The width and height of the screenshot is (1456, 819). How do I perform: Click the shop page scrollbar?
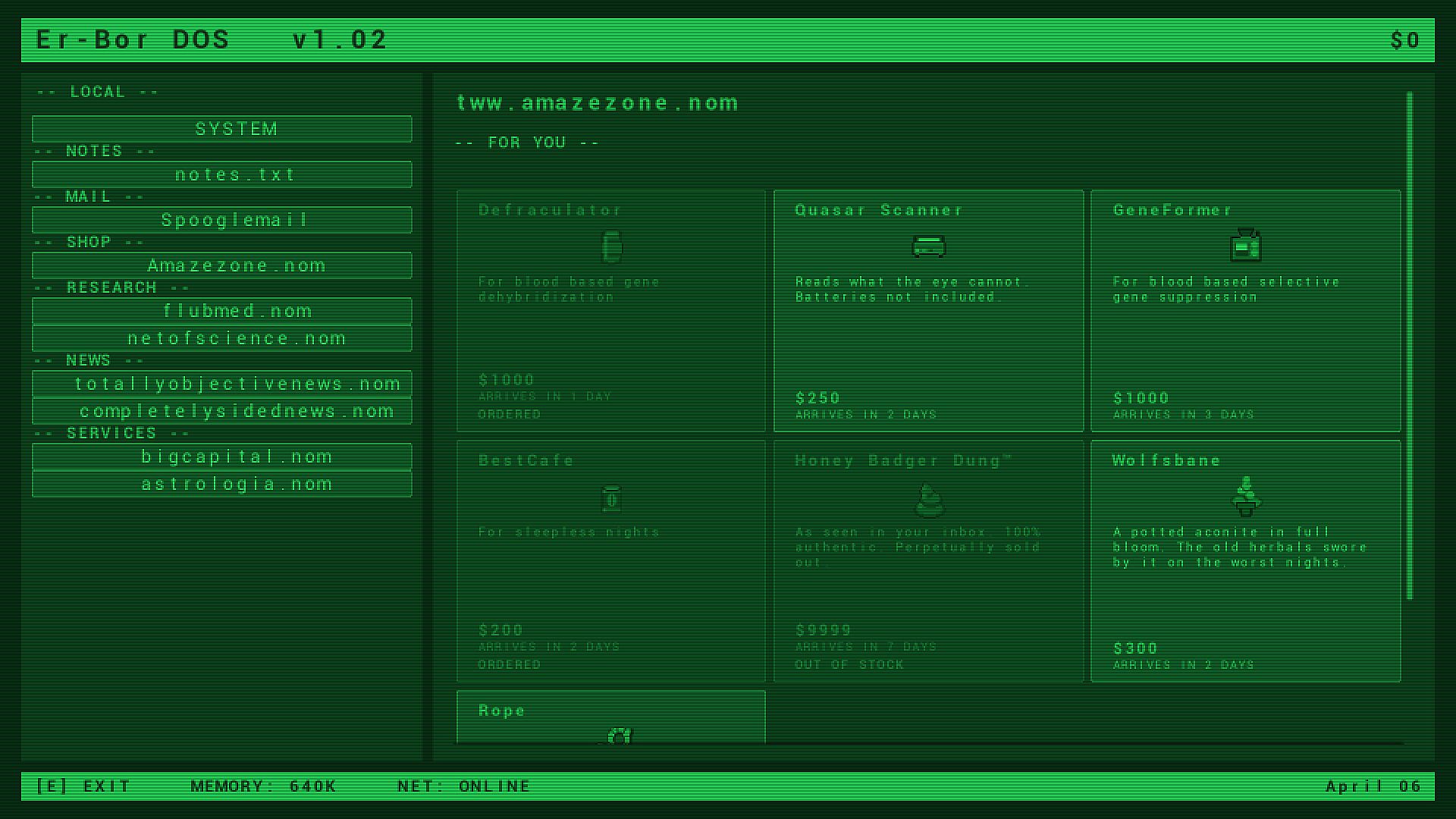click(x=1410, y=346)
